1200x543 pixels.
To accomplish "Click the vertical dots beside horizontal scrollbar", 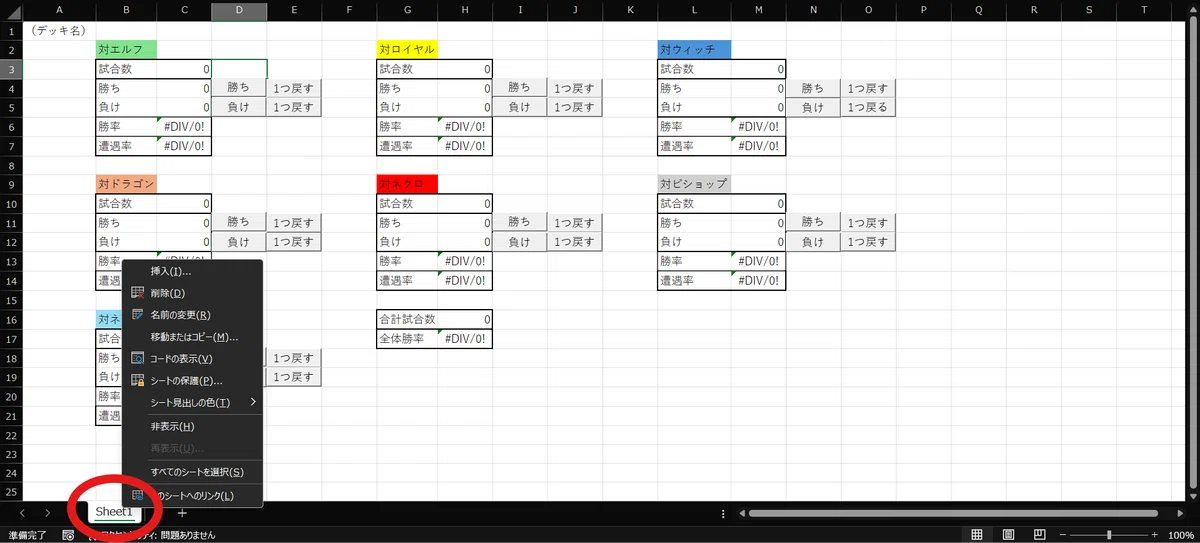I will (723, 512).
